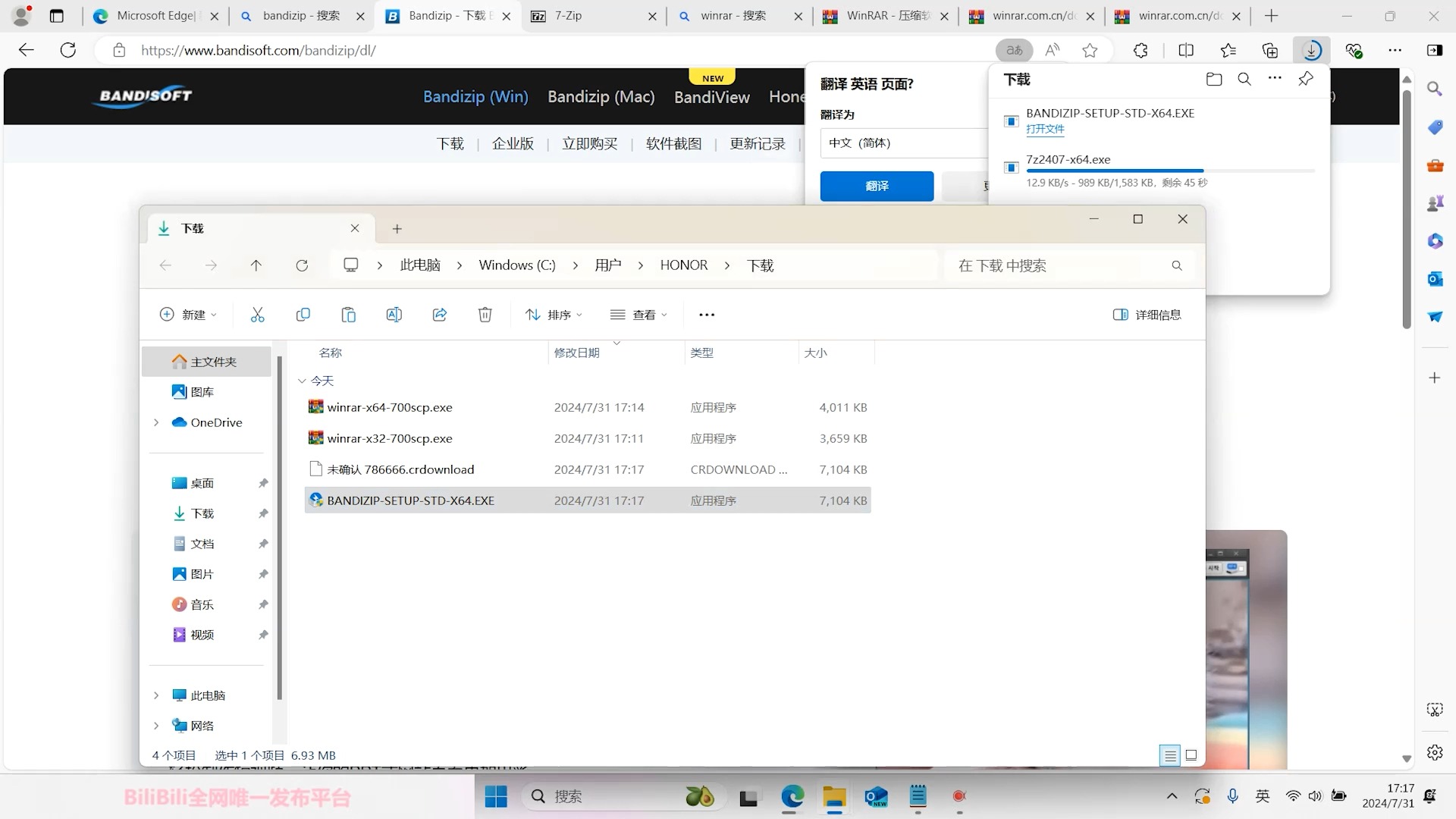Open more options in Edge downloads panel
This screenshot has width=1456, height=819.
[x=1275, y=79]
